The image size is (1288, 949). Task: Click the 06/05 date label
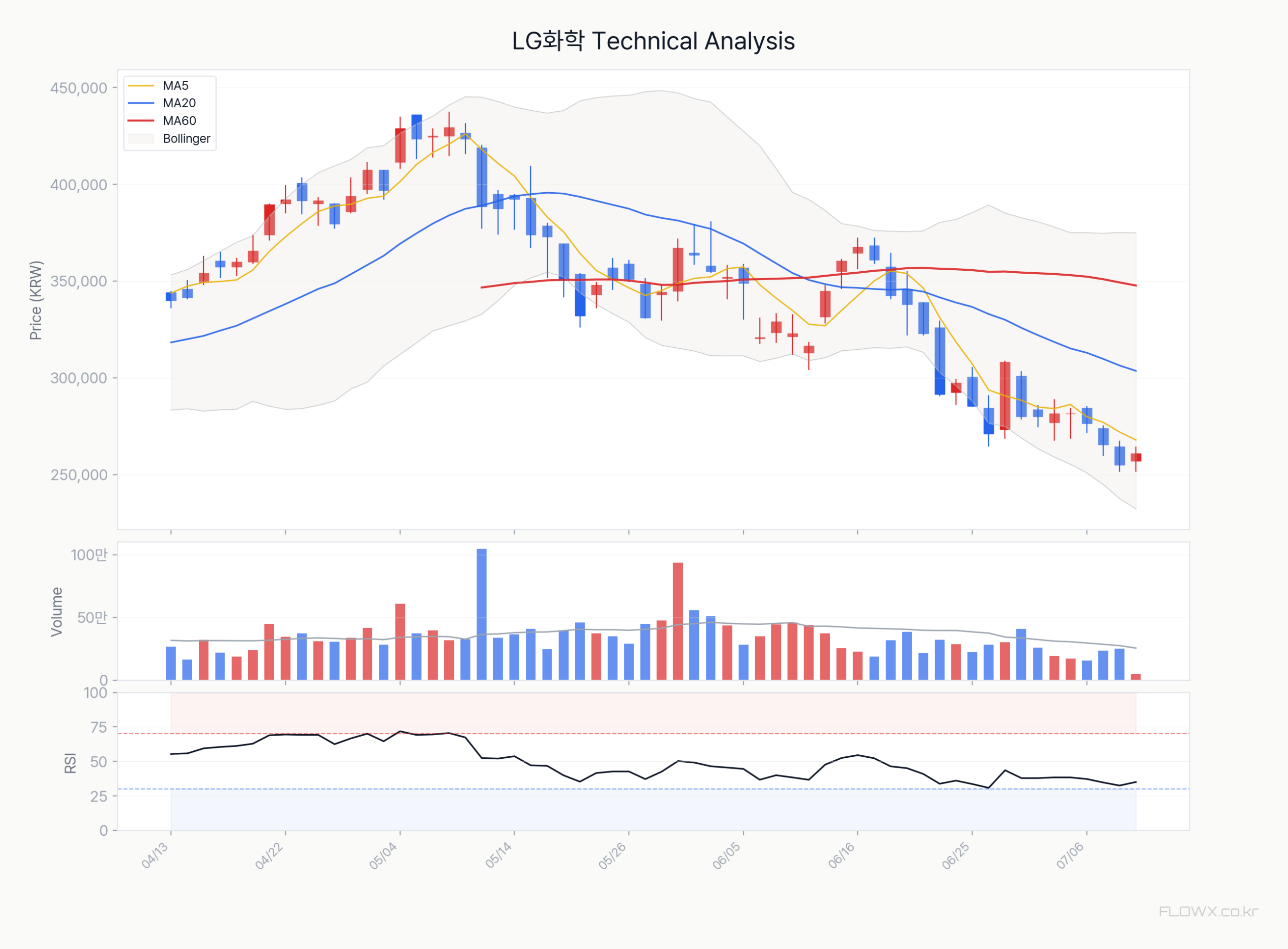pos(727,855)
